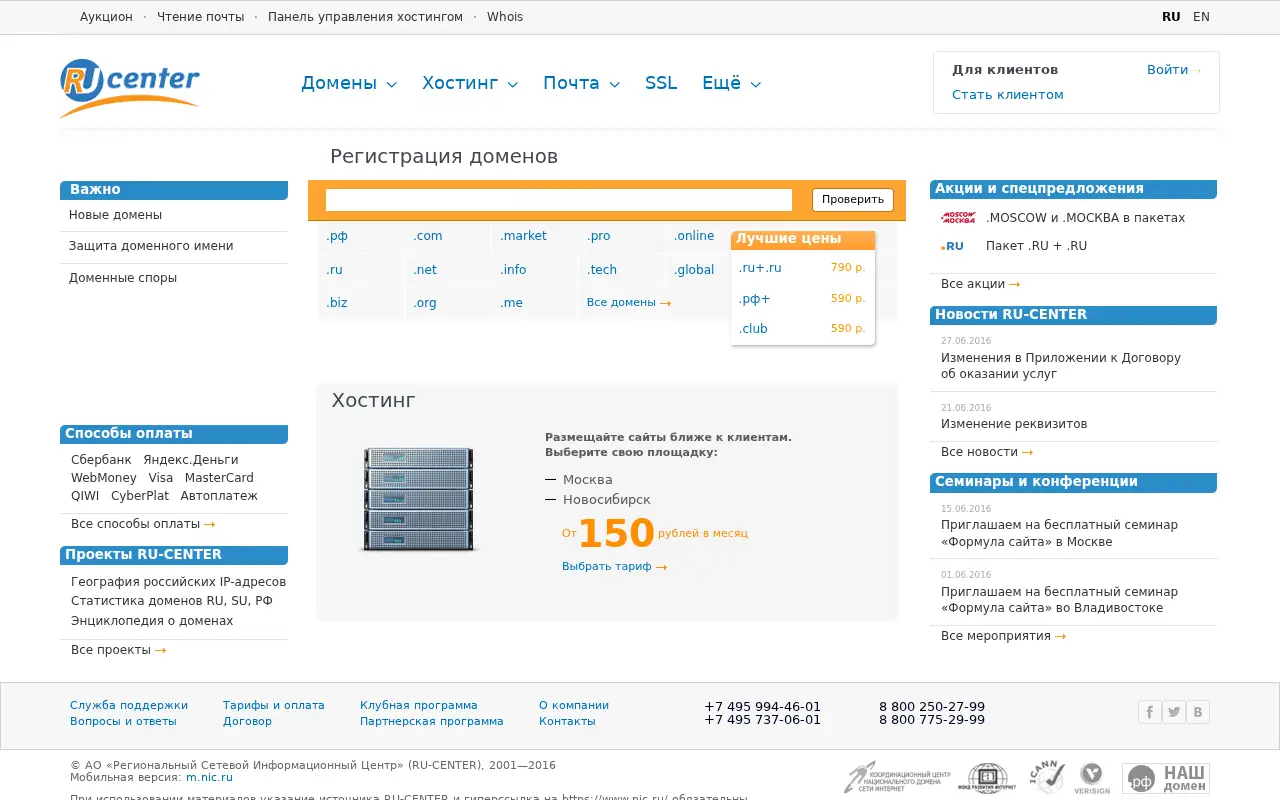The width and height of the screenshot is (1280, 800).
Task: Click the Internet Development Fund logo
Action: coord(986,778)
